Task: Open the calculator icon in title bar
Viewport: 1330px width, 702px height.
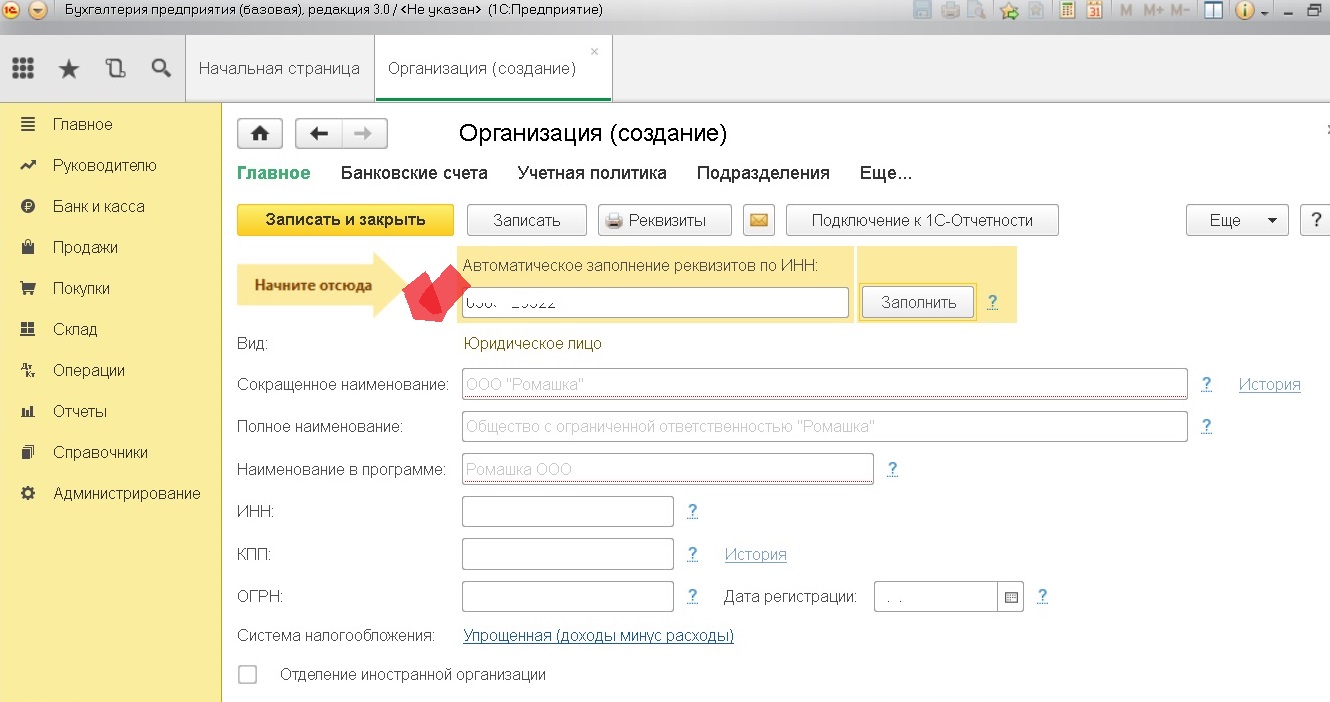Action: (1067, 11)
